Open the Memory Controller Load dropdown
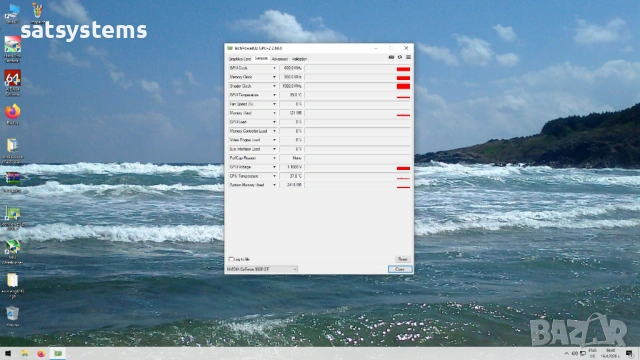 click(x=274, y=131)
